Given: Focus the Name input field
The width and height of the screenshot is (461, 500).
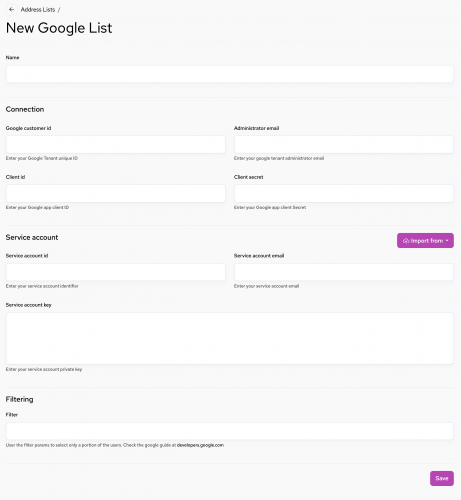Looking at the screenshot, I should click(230, 74).
